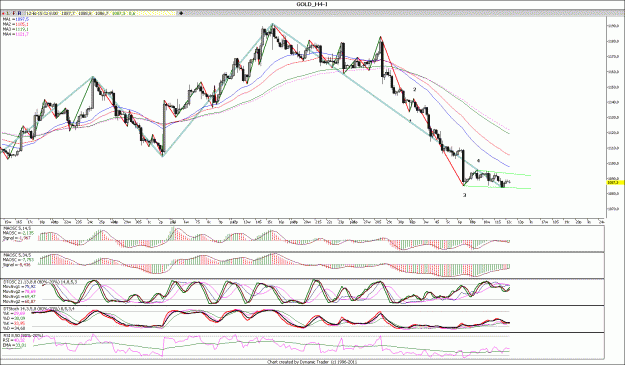Click the RSI indicator panel title

[x=23, y=336]
